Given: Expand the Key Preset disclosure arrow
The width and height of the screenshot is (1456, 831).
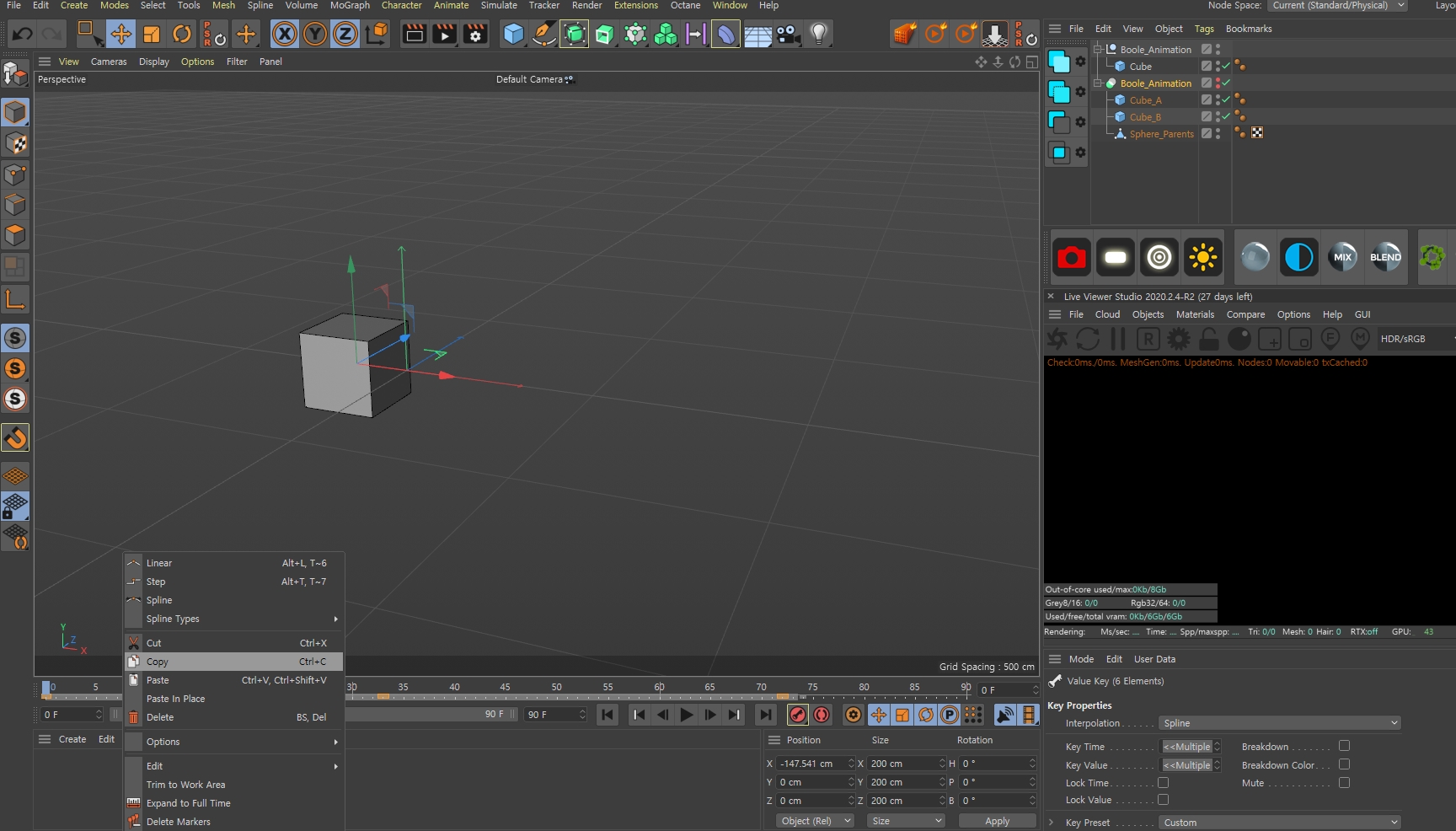Looking at the screenshot, I should coord(1051,823).
